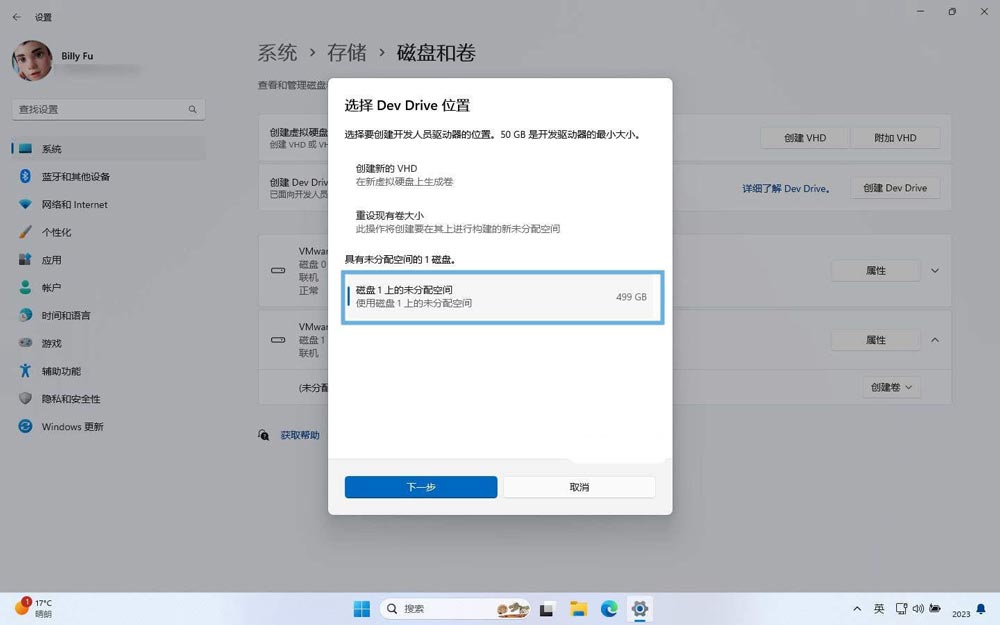Click the 查找设置 search field
1000x625 pixels.
click(x=108, y=109)
